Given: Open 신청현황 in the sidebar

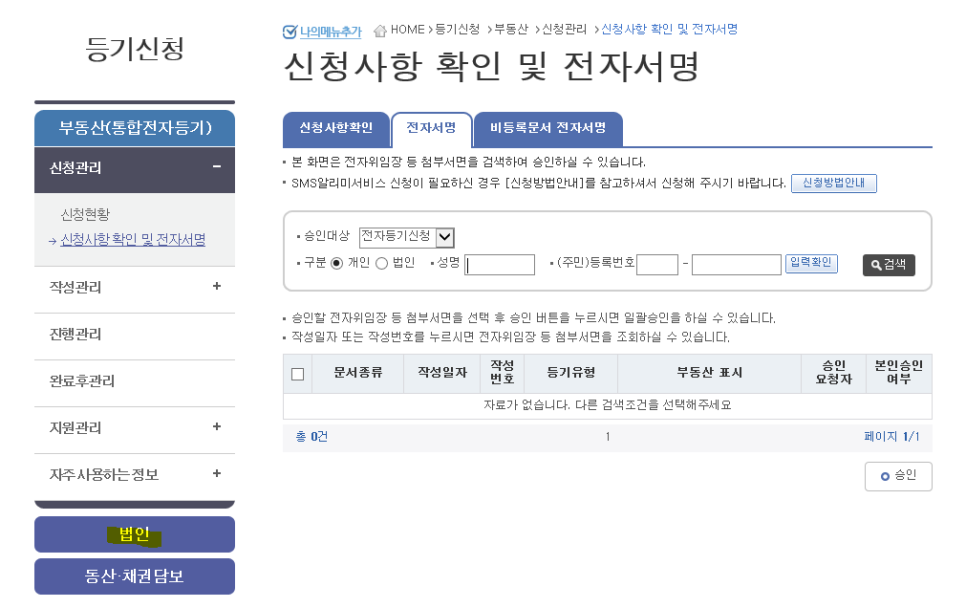Looking at the screenshot, I should click(x=85, y=214).
